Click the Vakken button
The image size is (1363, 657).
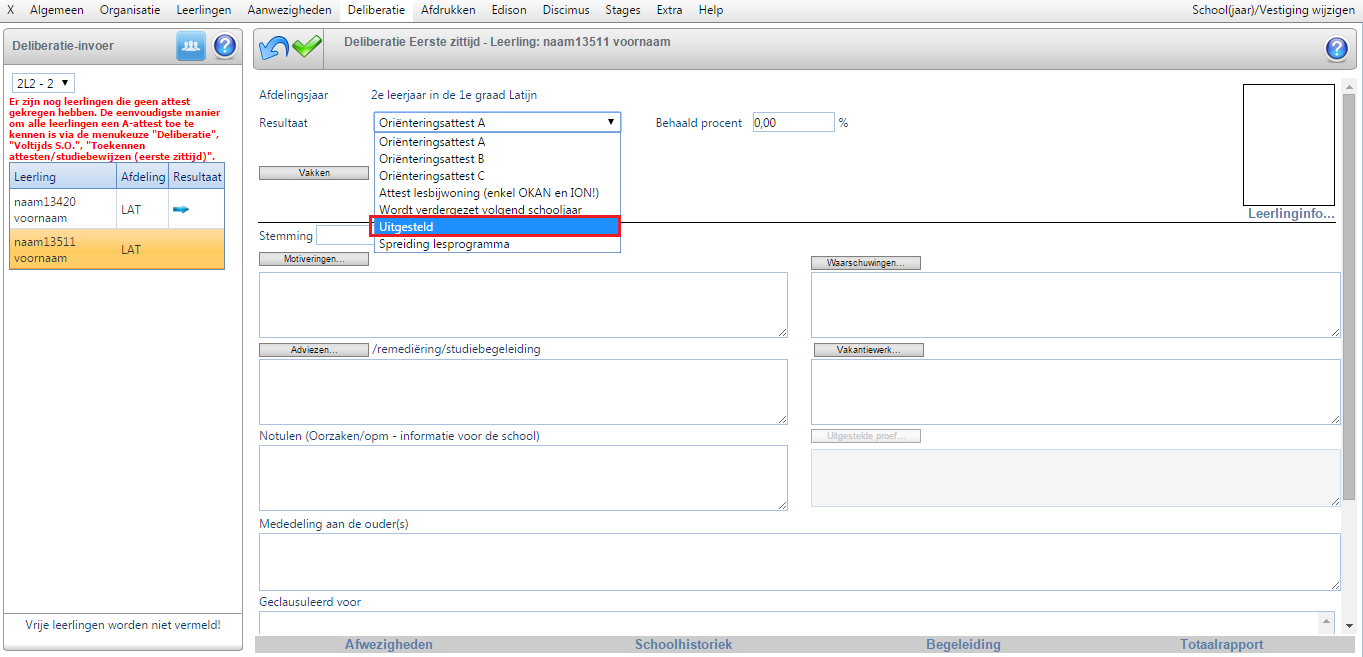314,173
